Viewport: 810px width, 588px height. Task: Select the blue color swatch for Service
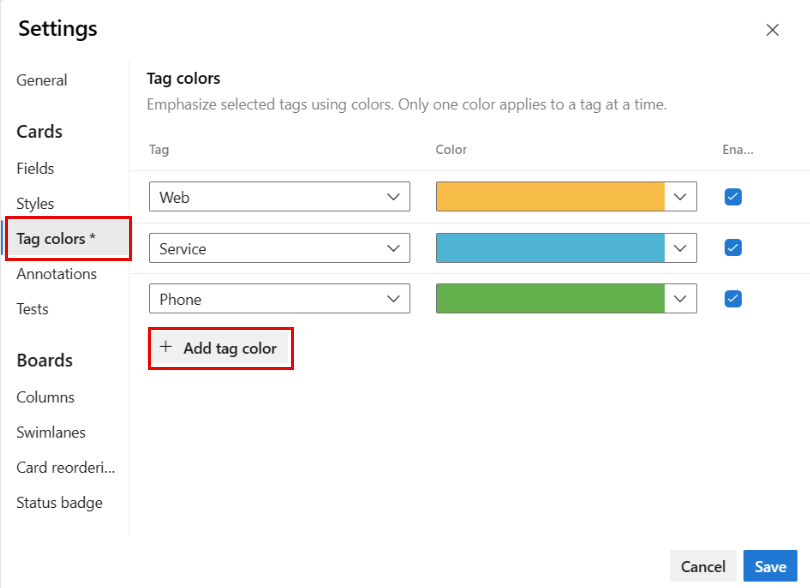[x=551, y=248]
